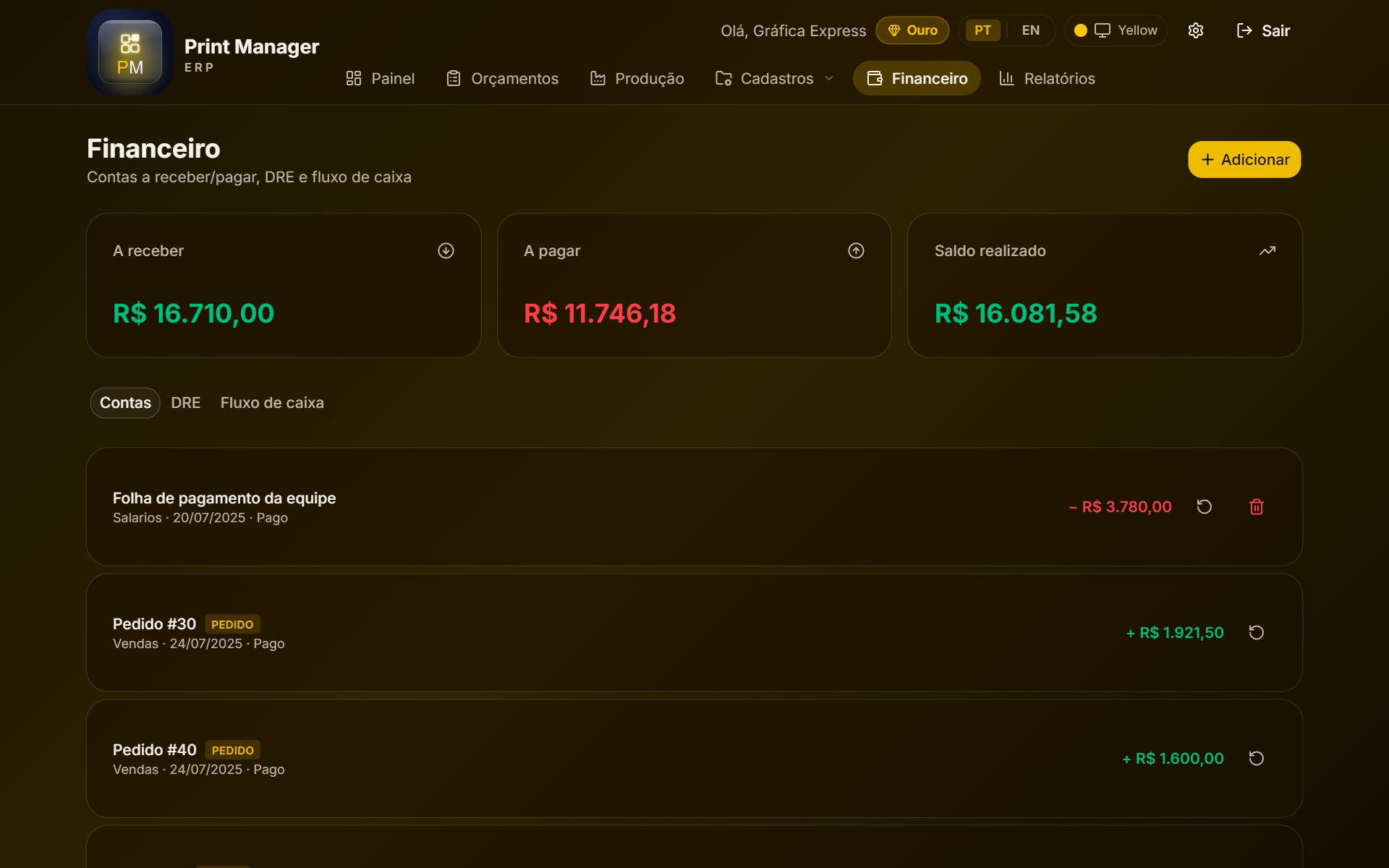
Task: Click the R$ 16.710,00 receivable amount
Action: click(x=193, y=313)
